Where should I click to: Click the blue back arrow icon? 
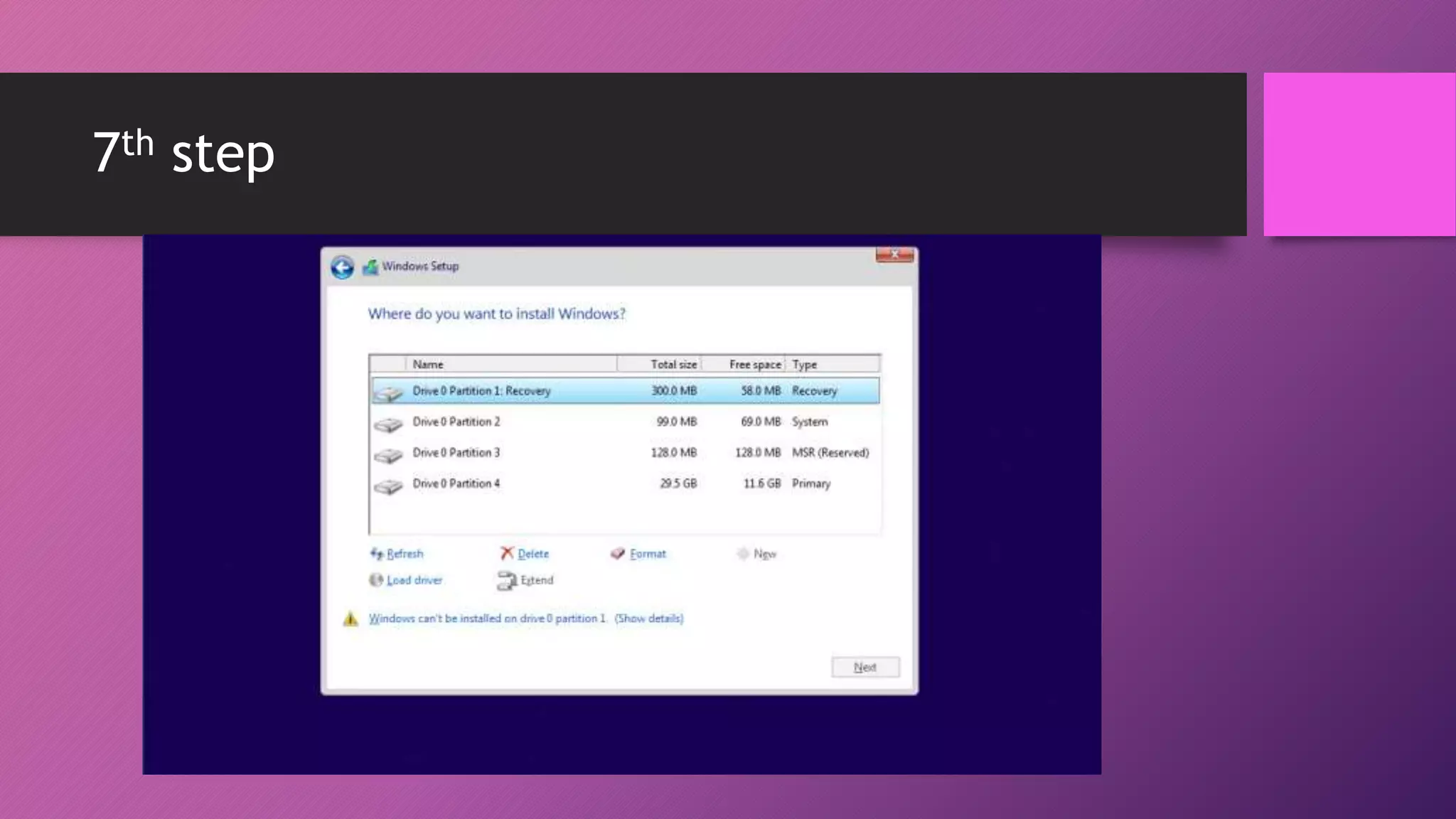click(342, 267)
